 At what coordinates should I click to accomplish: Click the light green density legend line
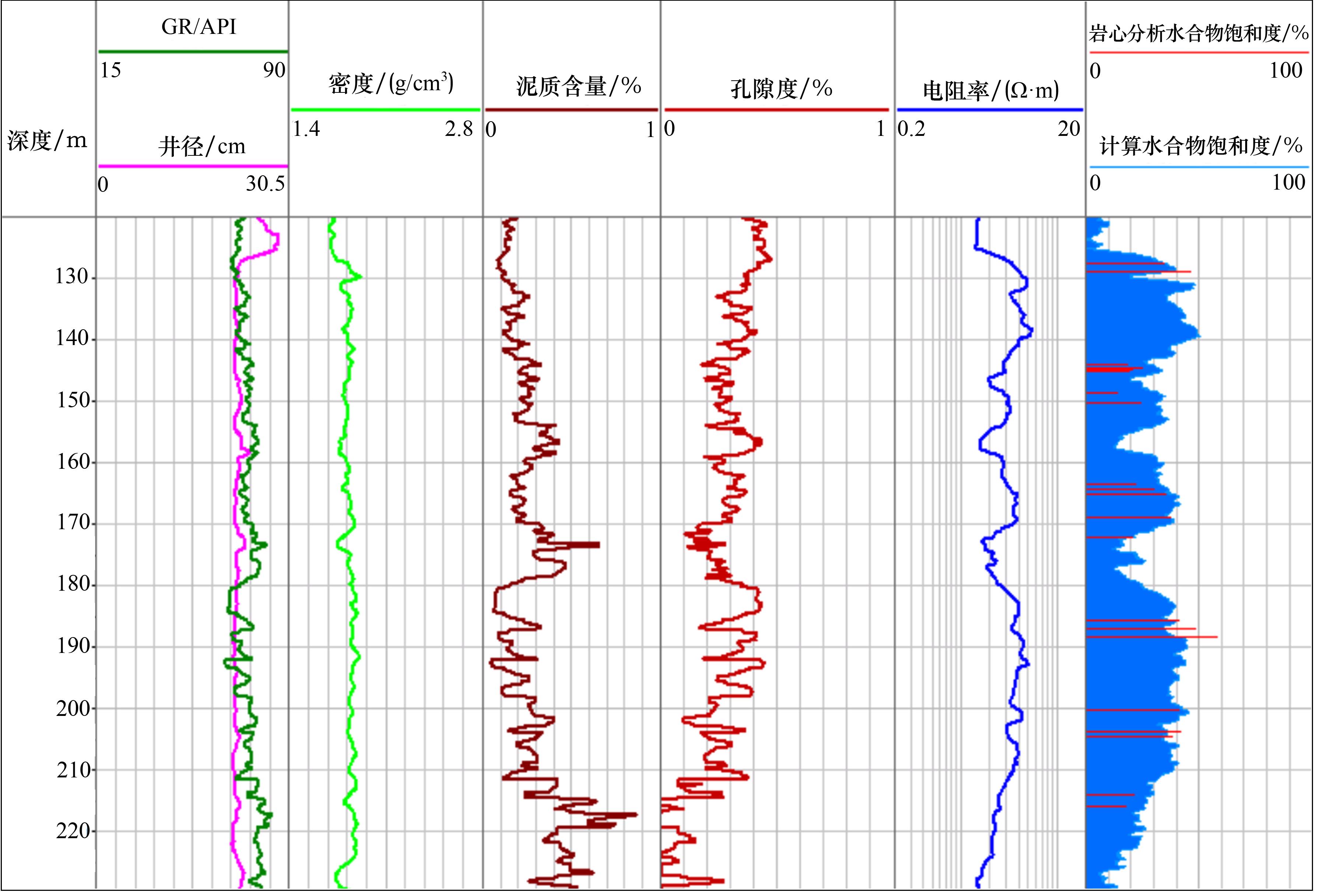[386, 110]
